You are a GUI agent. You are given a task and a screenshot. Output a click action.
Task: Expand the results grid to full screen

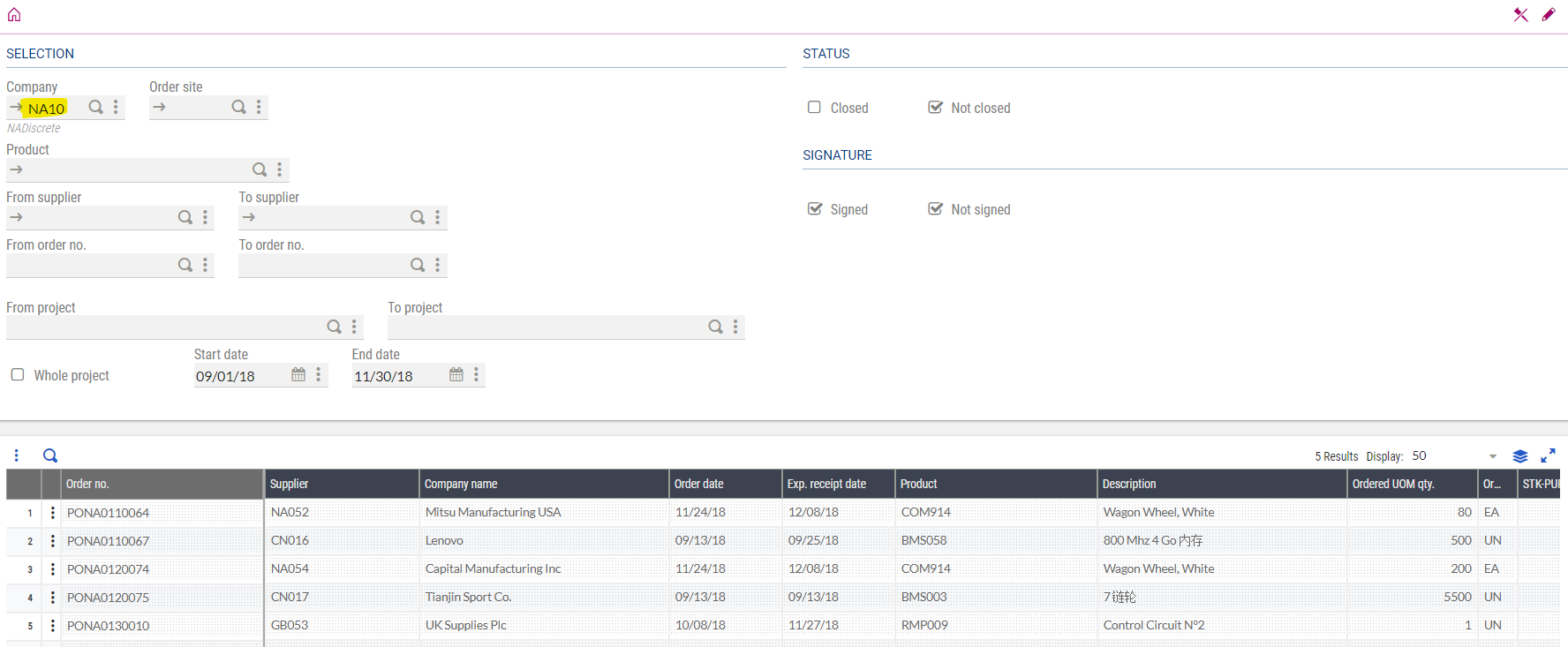pos(1548,455)
